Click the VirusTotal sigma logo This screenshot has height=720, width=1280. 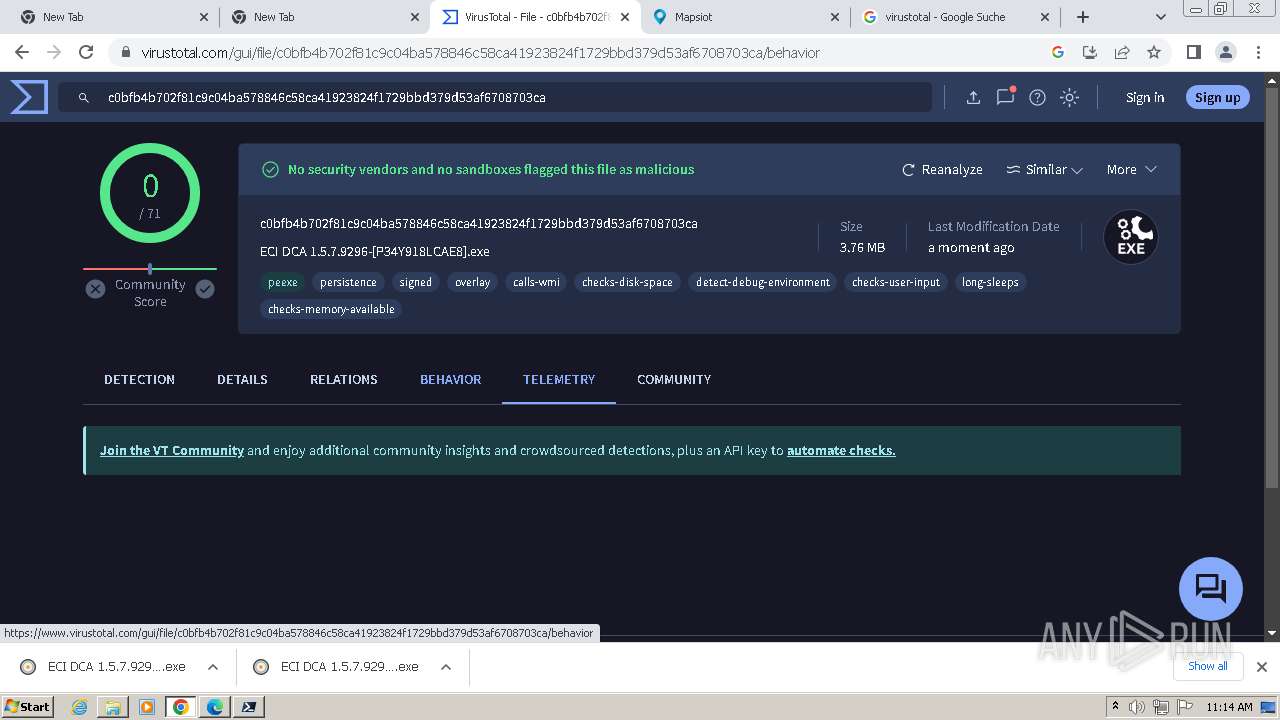click(29, 97)
